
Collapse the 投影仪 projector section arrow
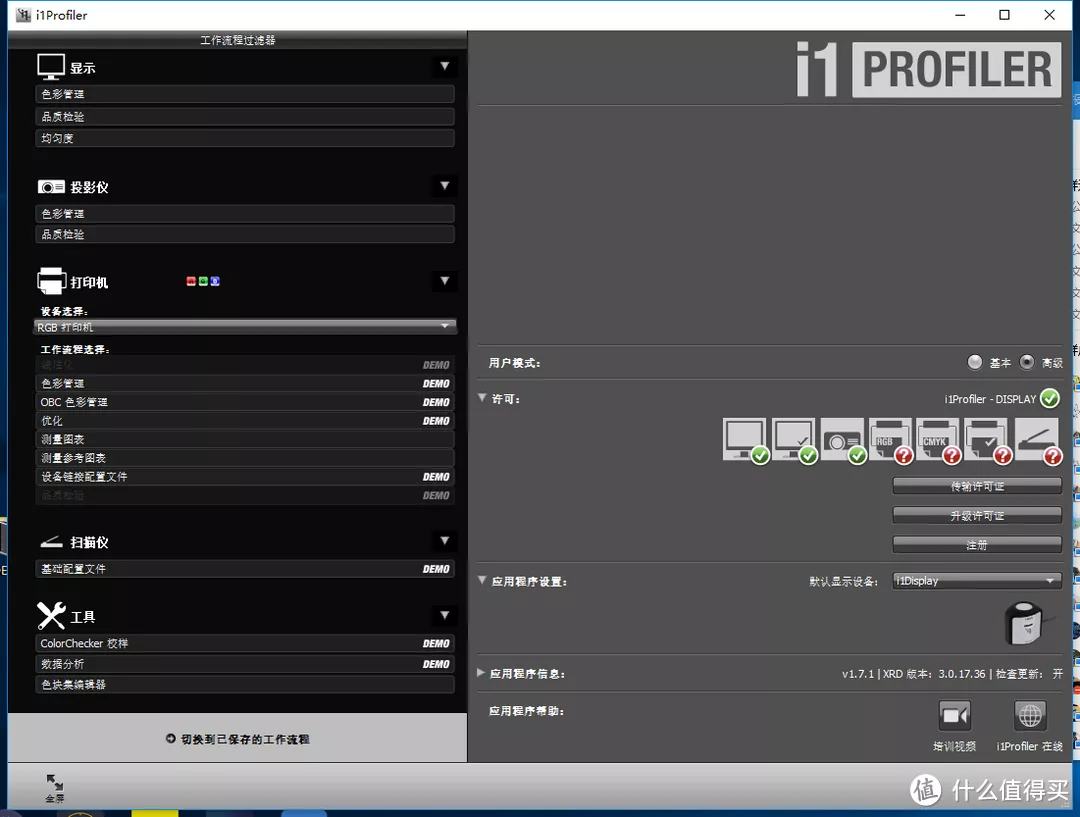[x=444, y=185]
